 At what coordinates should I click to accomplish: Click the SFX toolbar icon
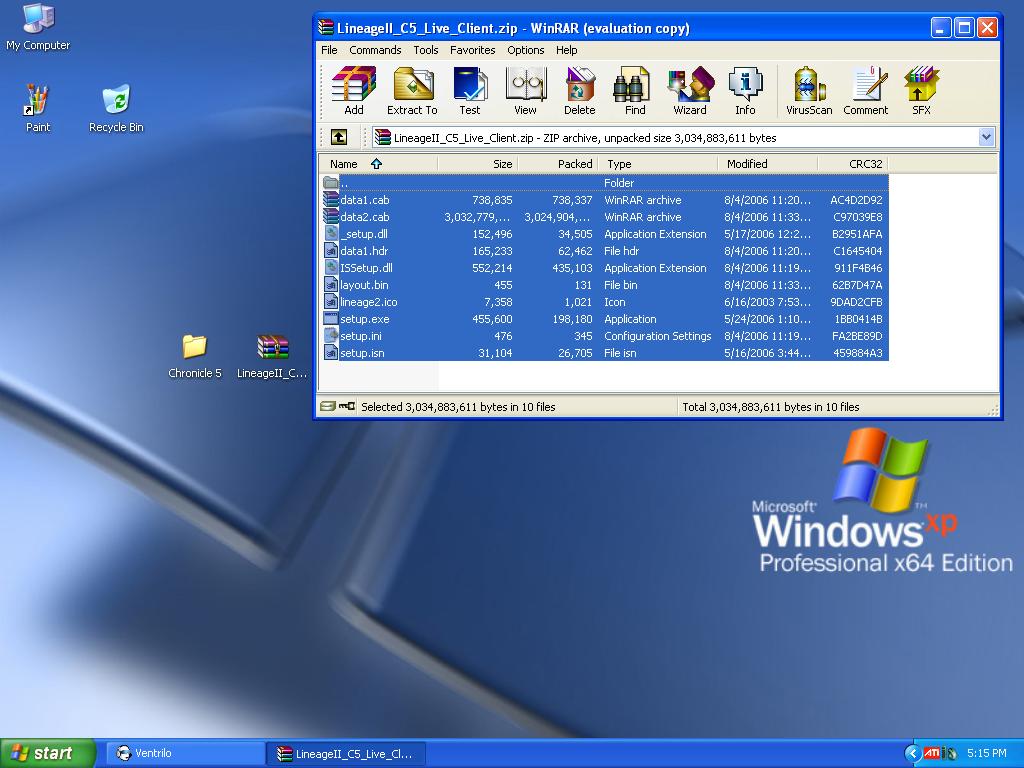coord(921,91)
